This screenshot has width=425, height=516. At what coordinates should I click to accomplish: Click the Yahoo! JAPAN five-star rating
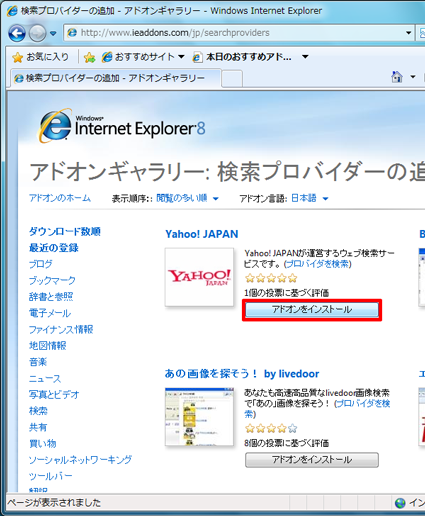(x=271, y=278)
